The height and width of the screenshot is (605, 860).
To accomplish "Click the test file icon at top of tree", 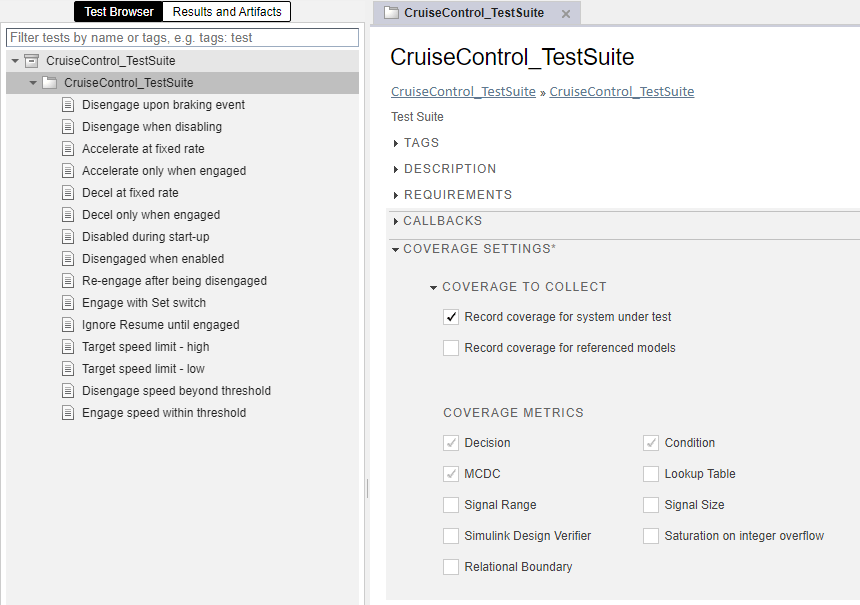I will click(31, 61).
